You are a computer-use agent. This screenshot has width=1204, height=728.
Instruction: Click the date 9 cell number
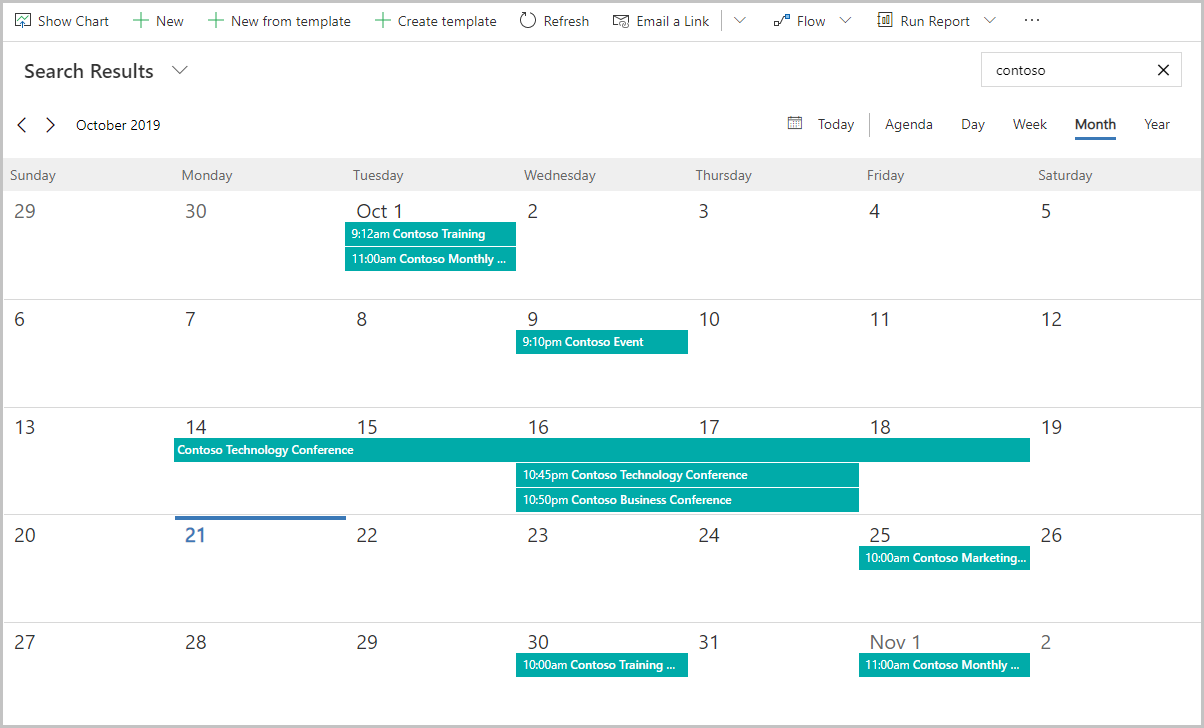point(533,319)
